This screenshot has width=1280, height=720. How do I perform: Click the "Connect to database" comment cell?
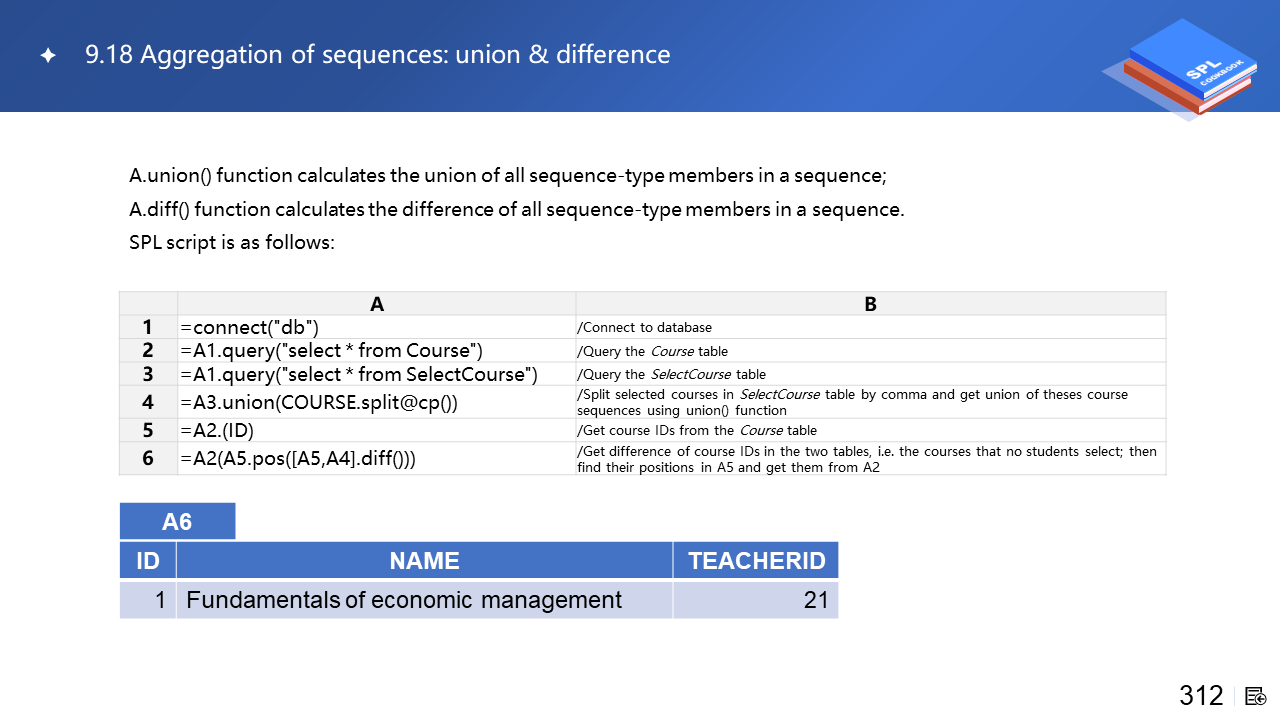[870, 327]
